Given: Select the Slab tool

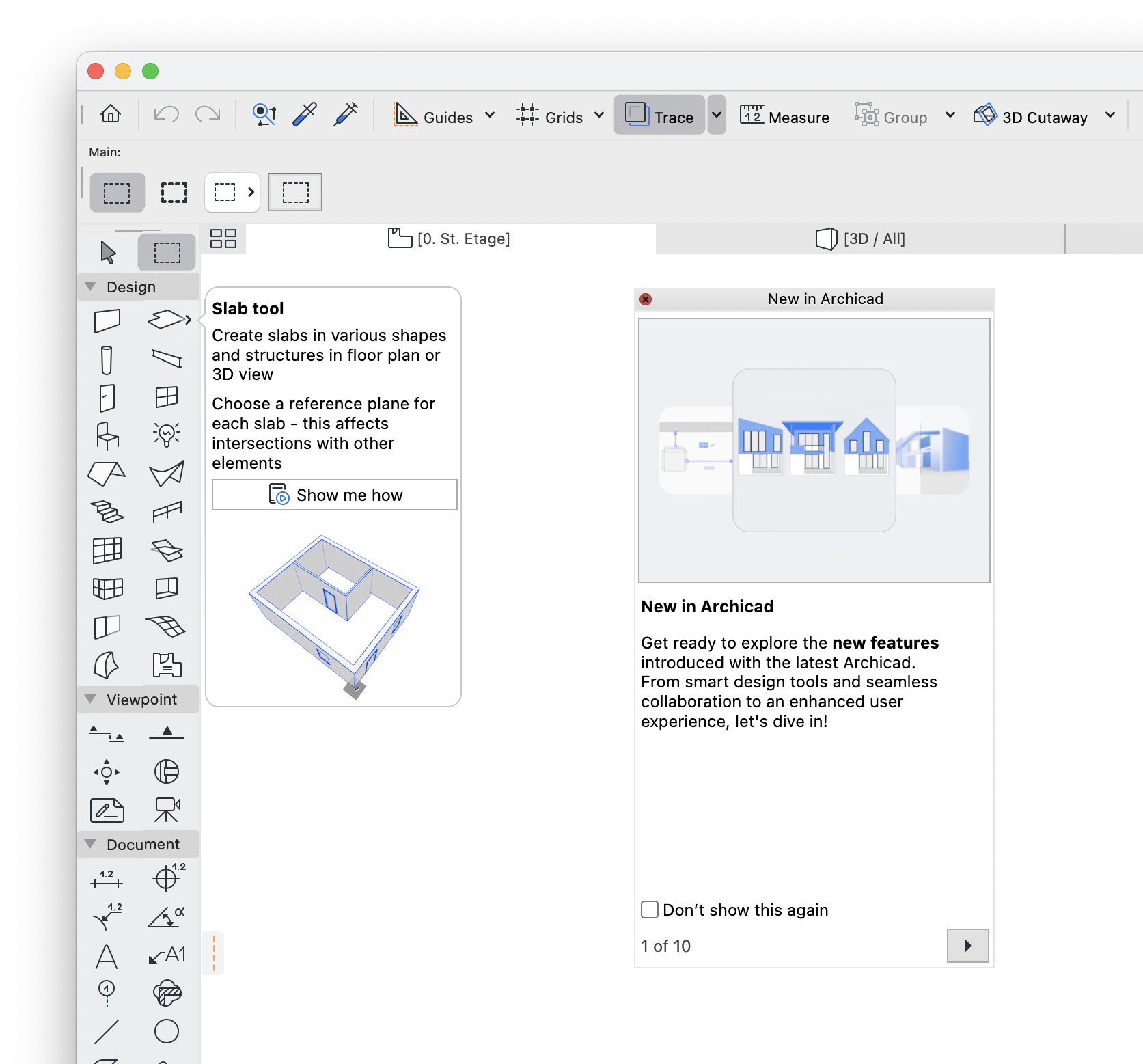Looking at the screenshot, I should click(x=167, y=319).
